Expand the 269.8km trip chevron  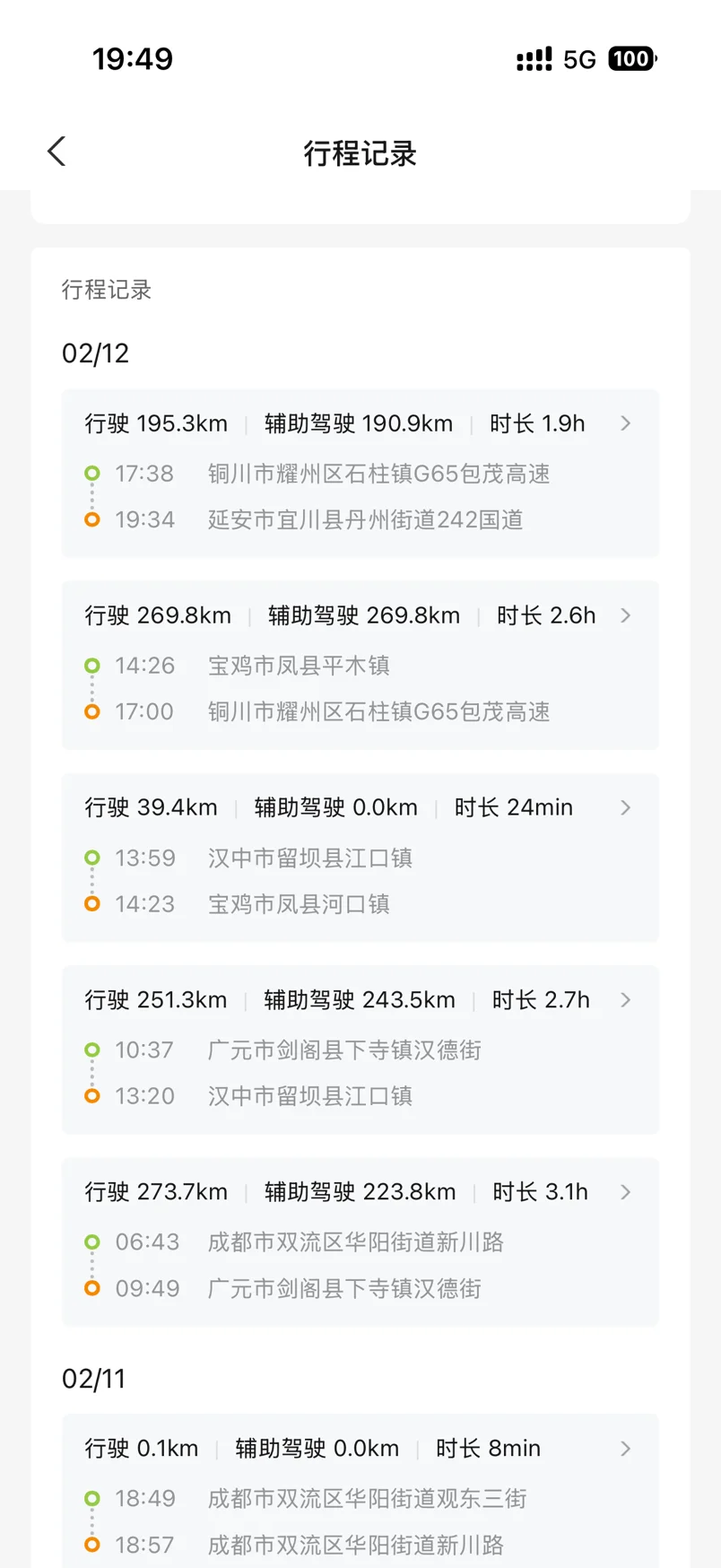point(626,615)
